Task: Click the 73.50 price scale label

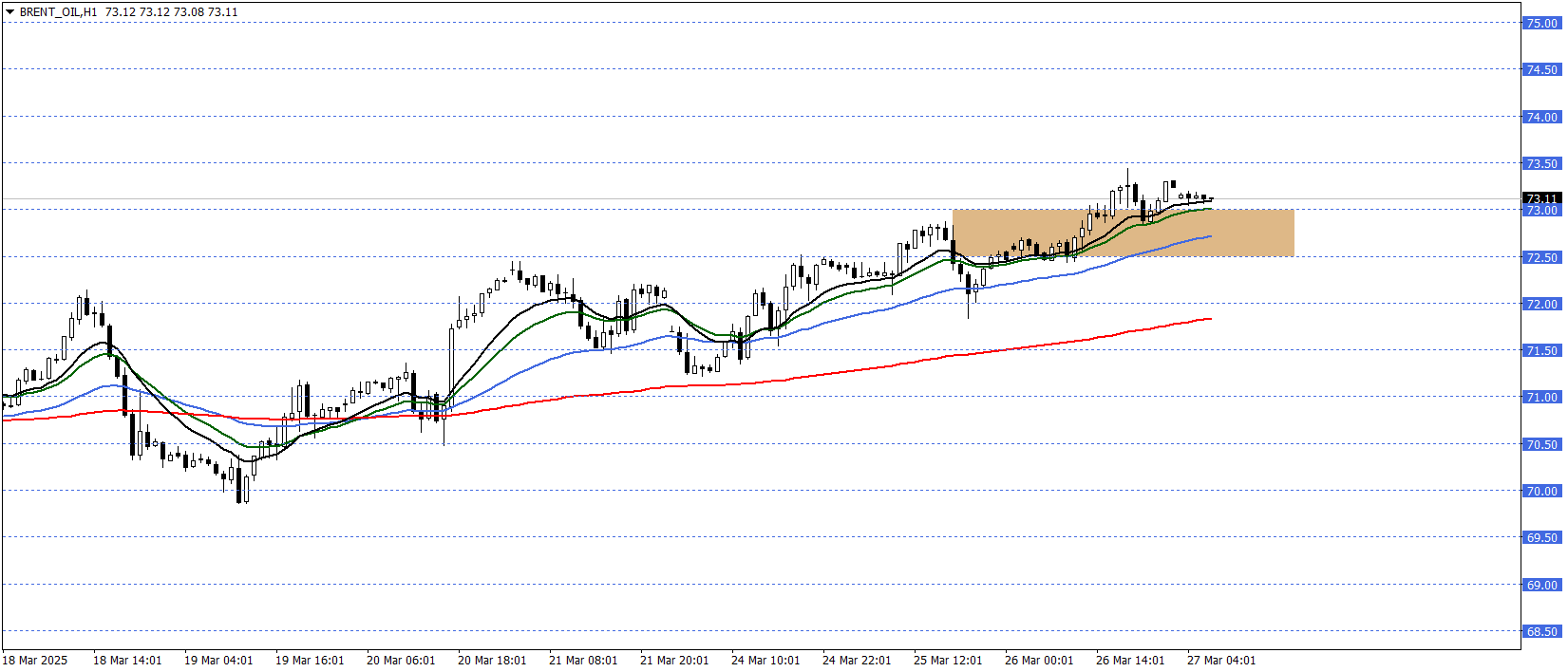Action: pos(1541,163)
